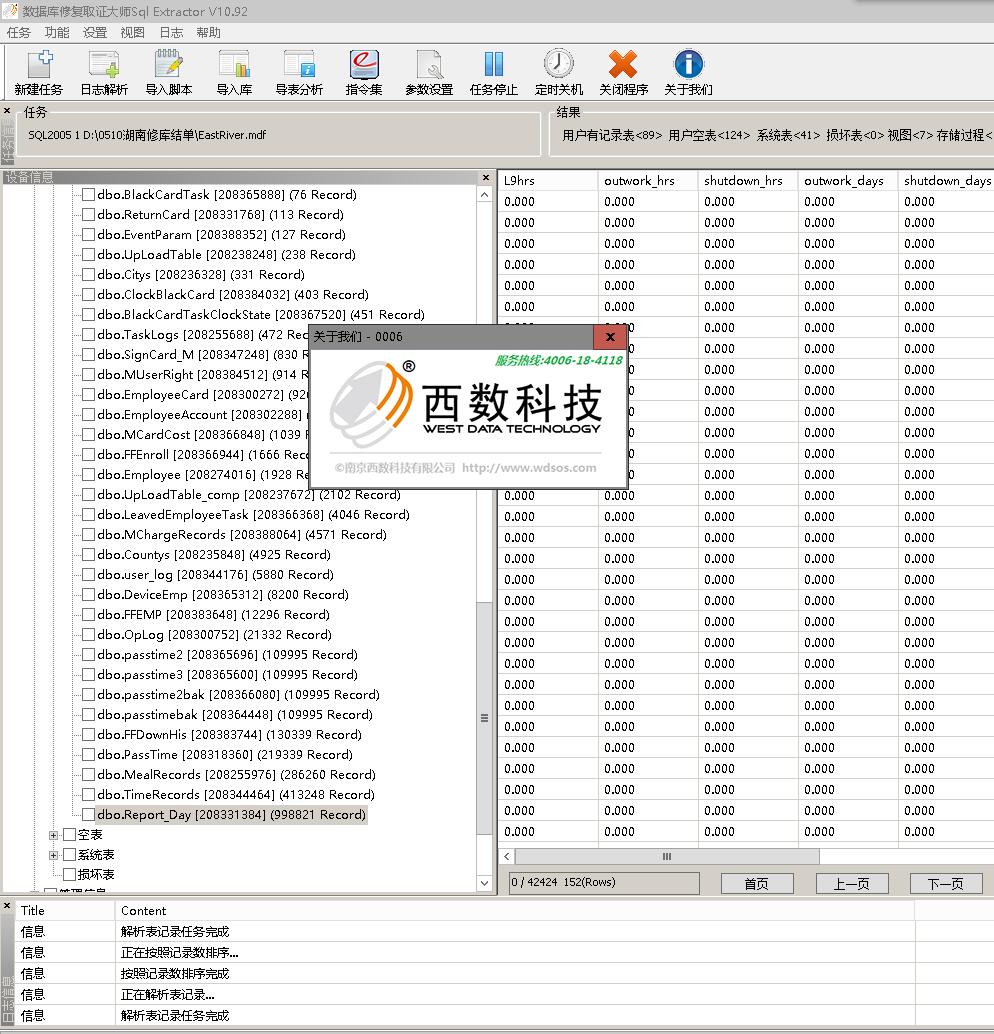Screen dimensions: 994x1034
Task: Select the SQL2005 EastRiver.mdf task entry
Action: tap(147, 135)
